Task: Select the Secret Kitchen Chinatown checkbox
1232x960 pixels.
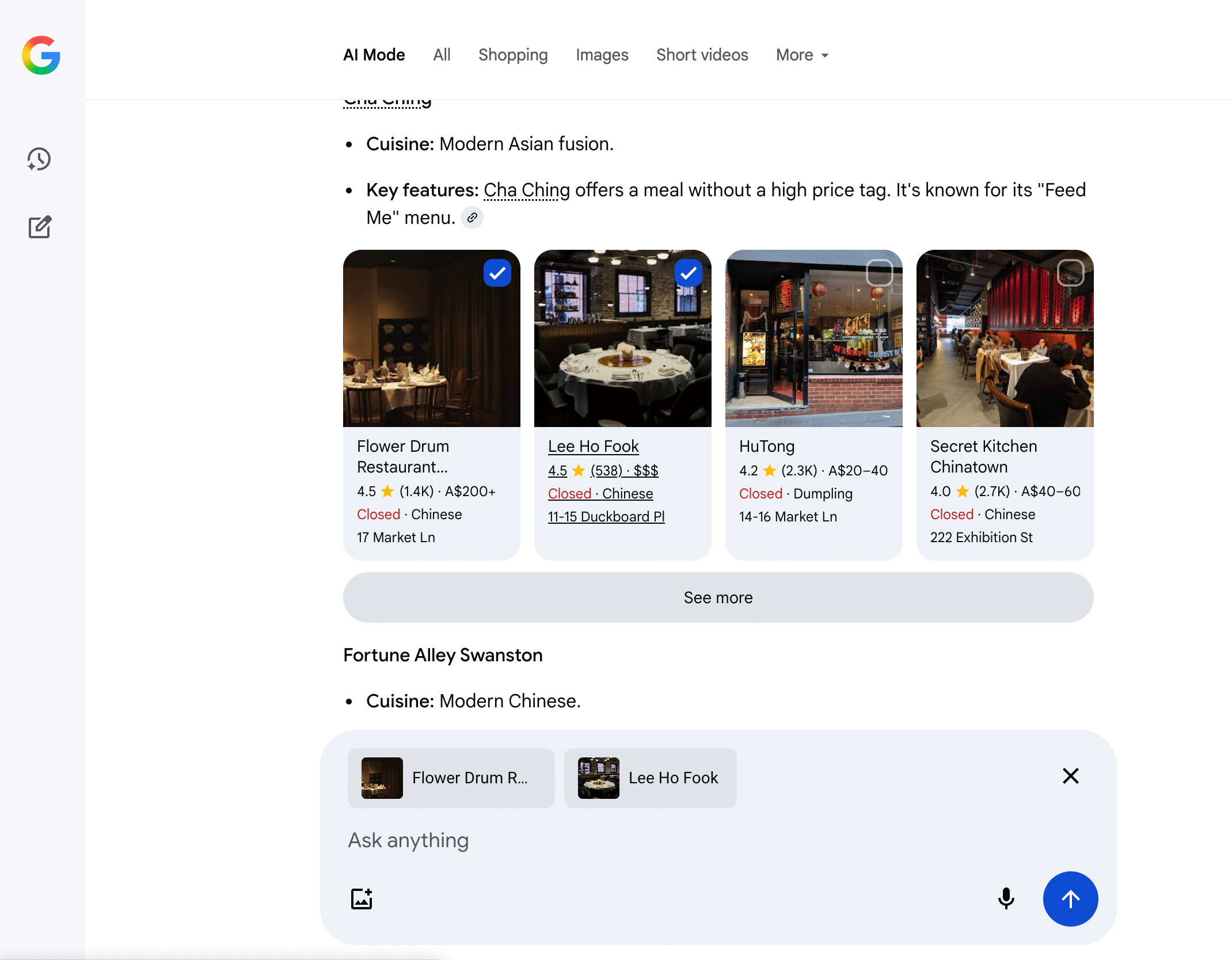Action: click(x=1070, y=273)
